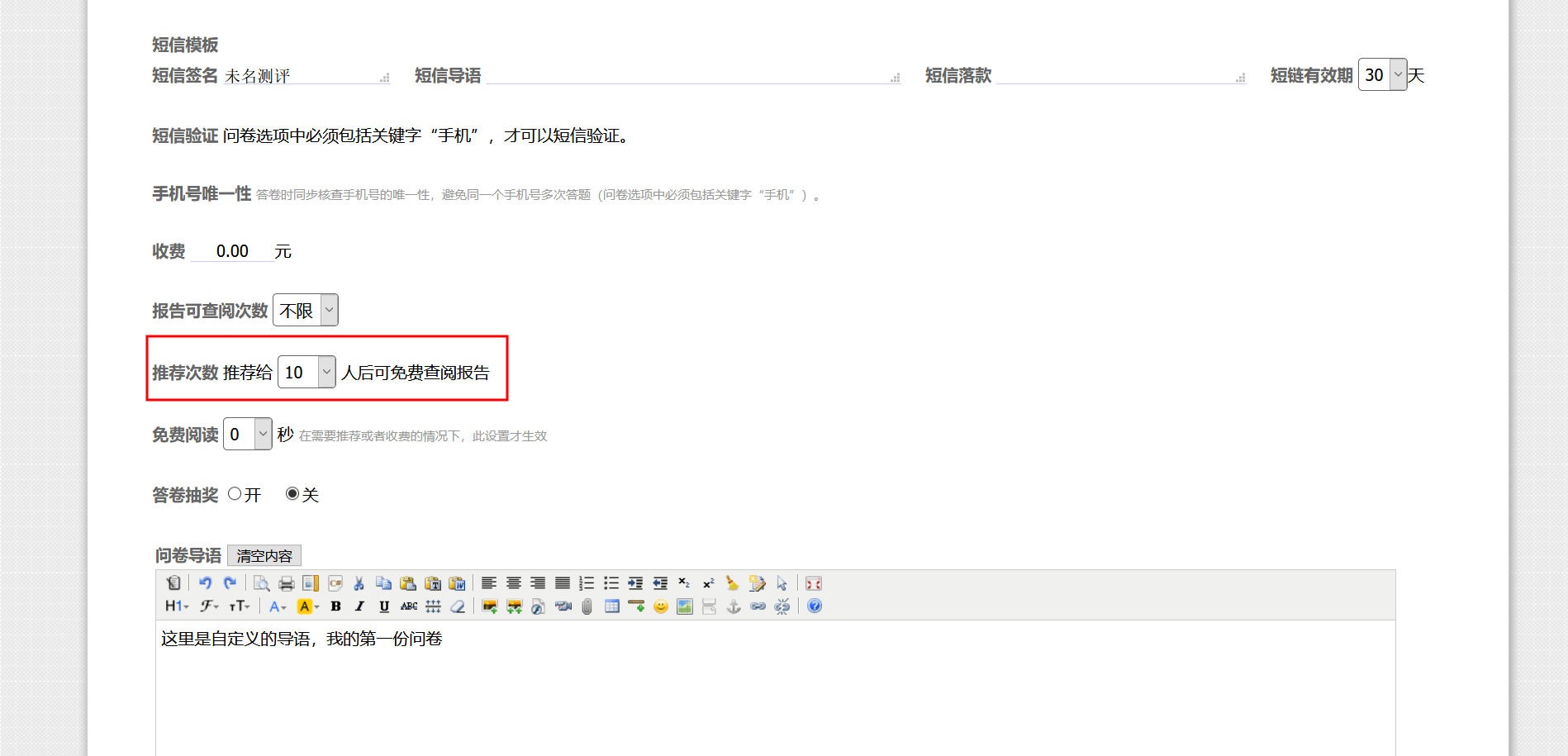Insert a hyperlink
Image resolution: width=1568 pixels, height=756 pixels.
758,606
